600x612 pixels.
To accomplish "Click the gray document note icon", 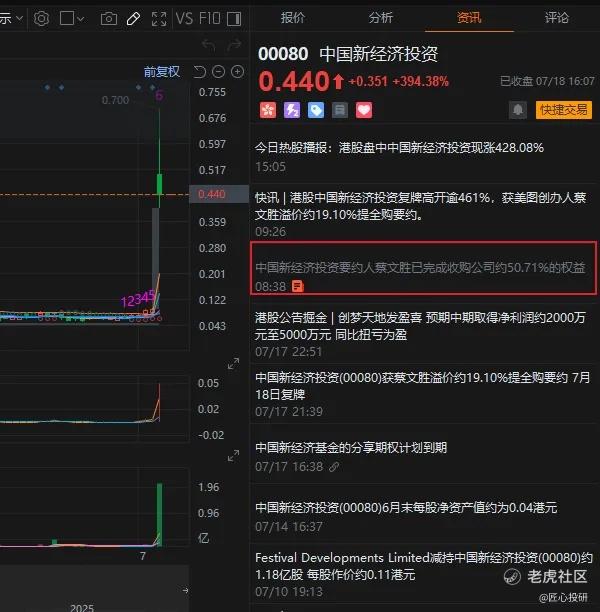I will click(x=340, y=110).
